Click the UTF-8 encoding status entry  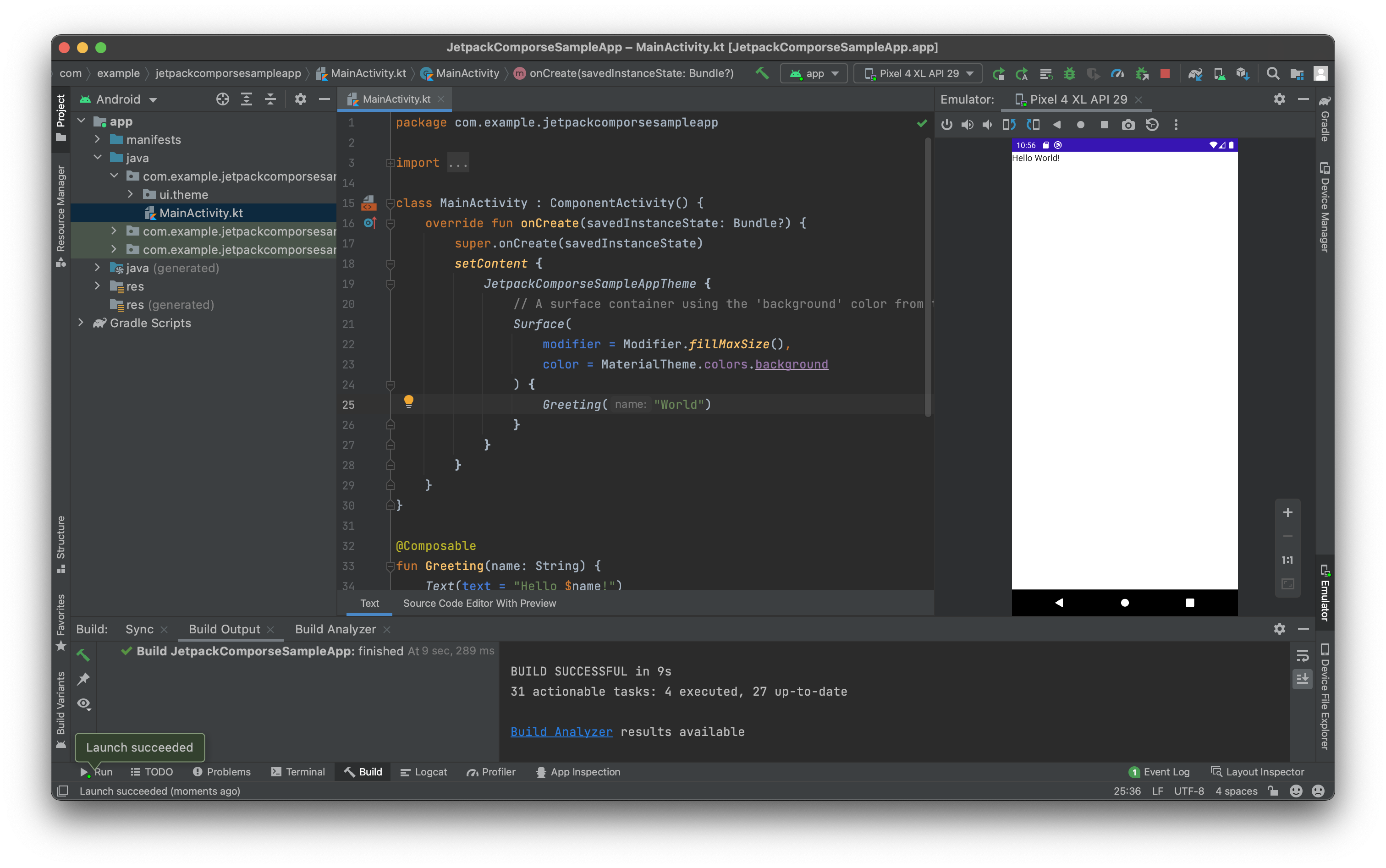pyautogui.click(x=1189, y=791)
